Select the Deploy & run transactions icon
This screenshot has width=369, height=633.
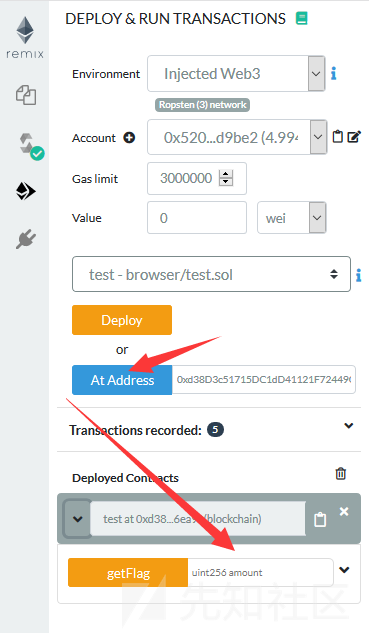[25, 191]
